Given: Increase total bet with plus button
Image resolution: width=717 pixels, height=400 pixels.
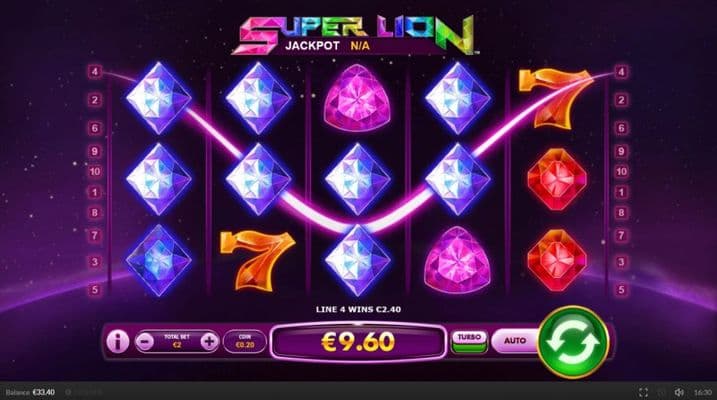Looking at the screenshot, I should pyautogui.click(x=209, y=341).
